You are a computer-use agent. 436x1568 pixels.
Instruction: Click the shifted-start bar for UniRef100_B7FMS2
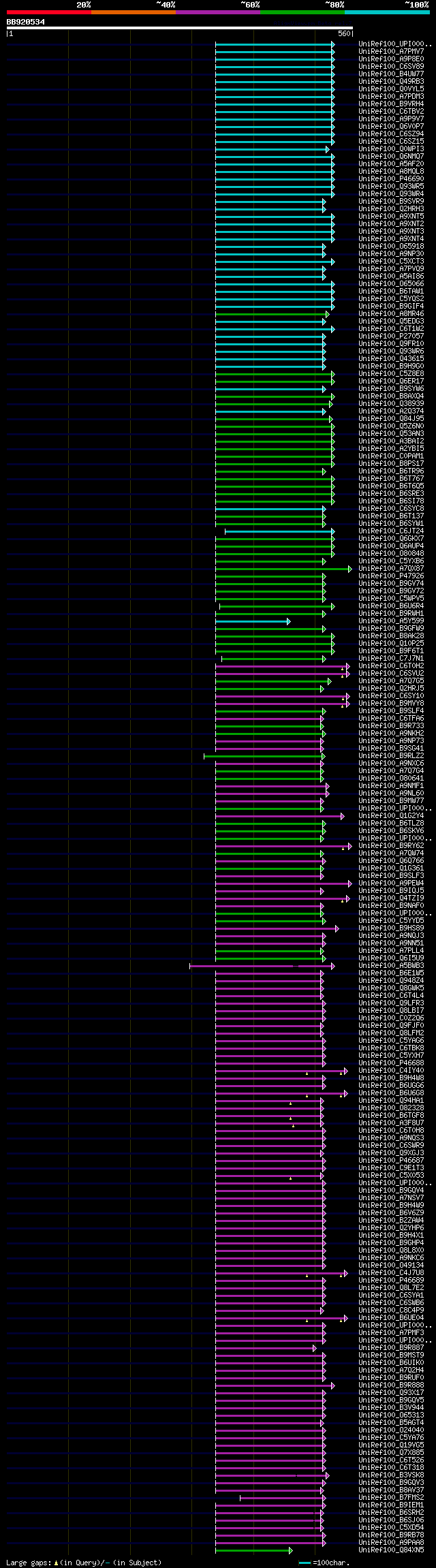[x=283, y=1498]
